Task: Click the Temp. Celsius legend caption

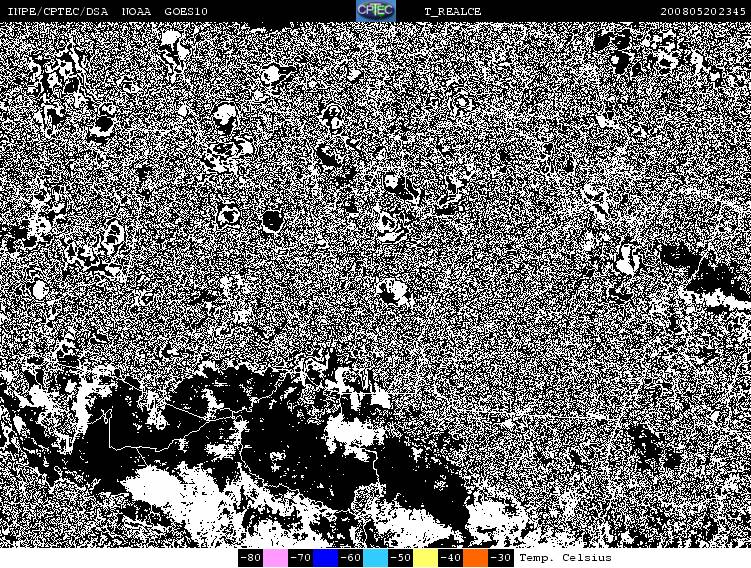Action: (565, 558)
